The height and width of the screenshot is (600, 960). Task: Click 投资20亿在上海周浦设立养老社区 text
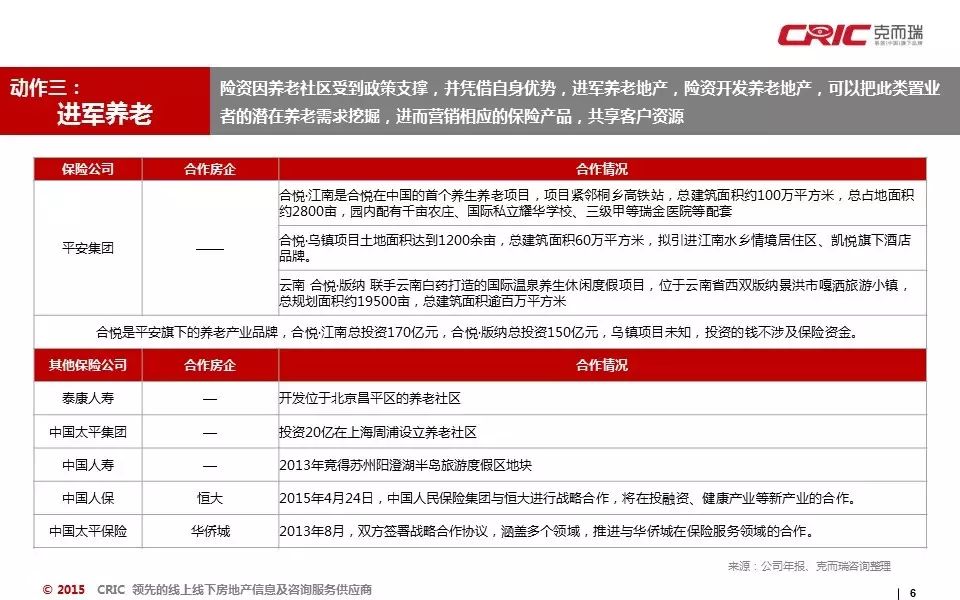378,432
